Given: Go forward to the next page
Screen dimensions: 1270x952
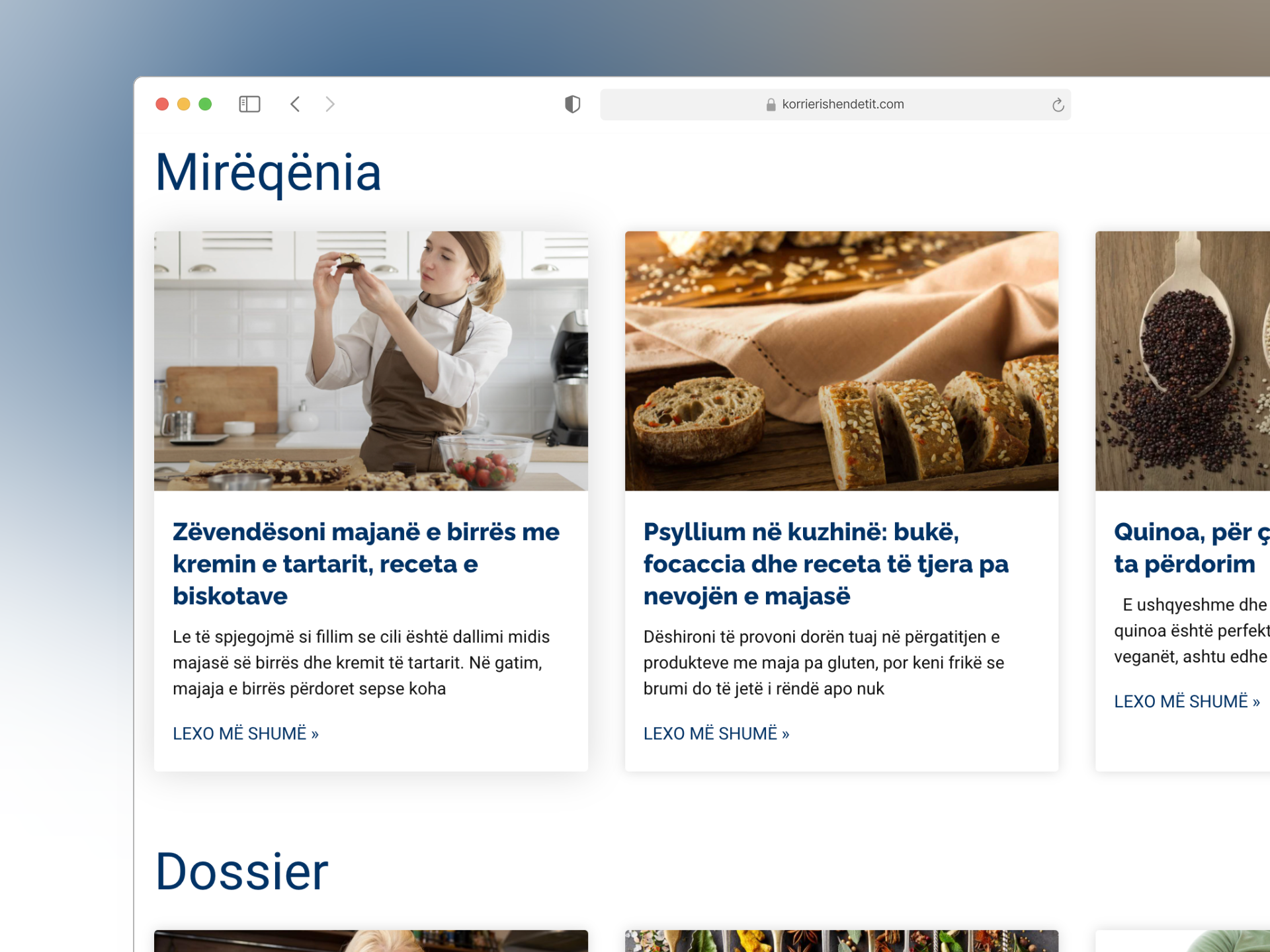Looking at the screenshot, I should [329, 104].
